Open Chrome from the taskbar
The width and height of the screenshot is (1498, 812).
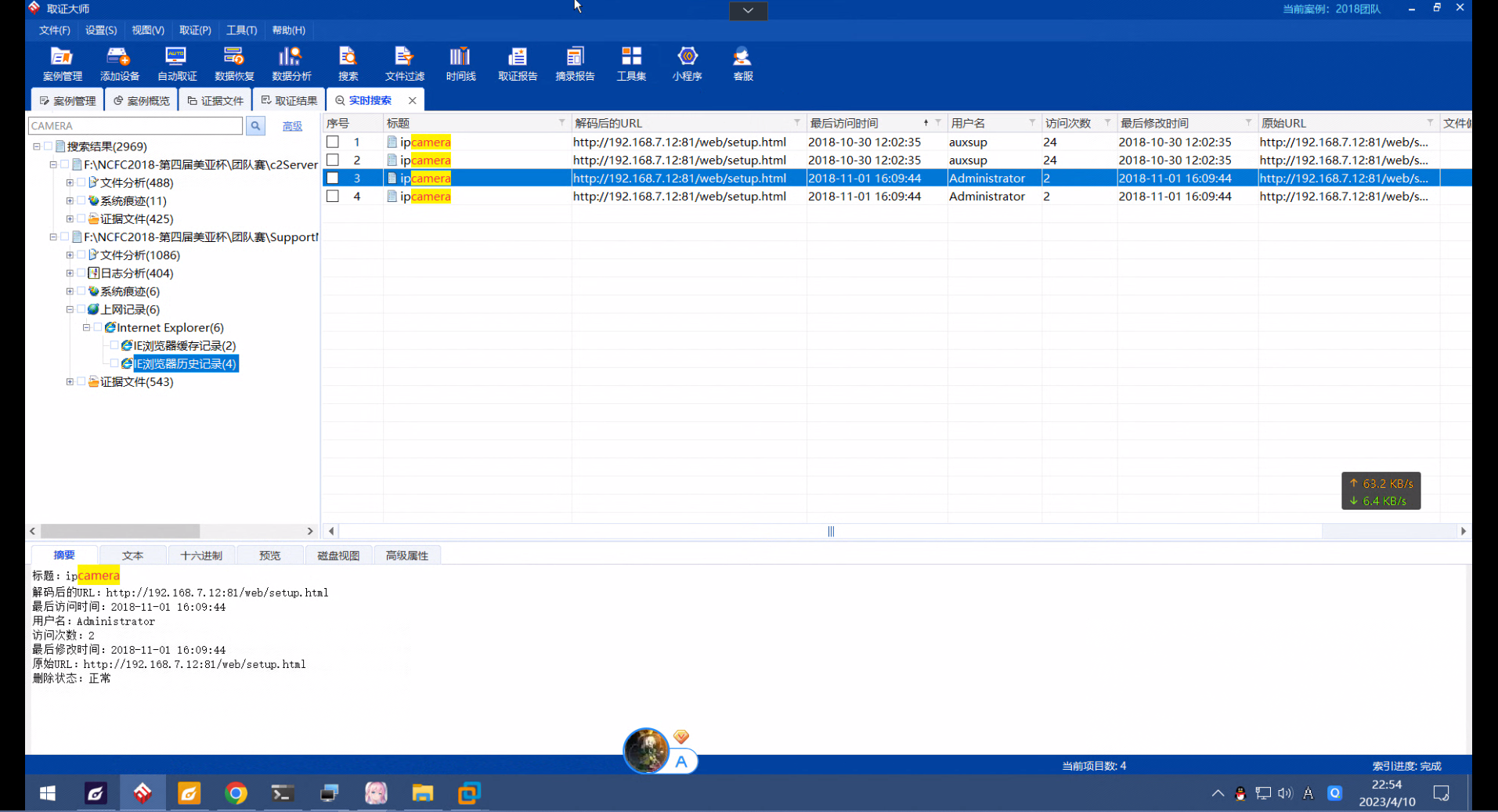click(236, 793)
